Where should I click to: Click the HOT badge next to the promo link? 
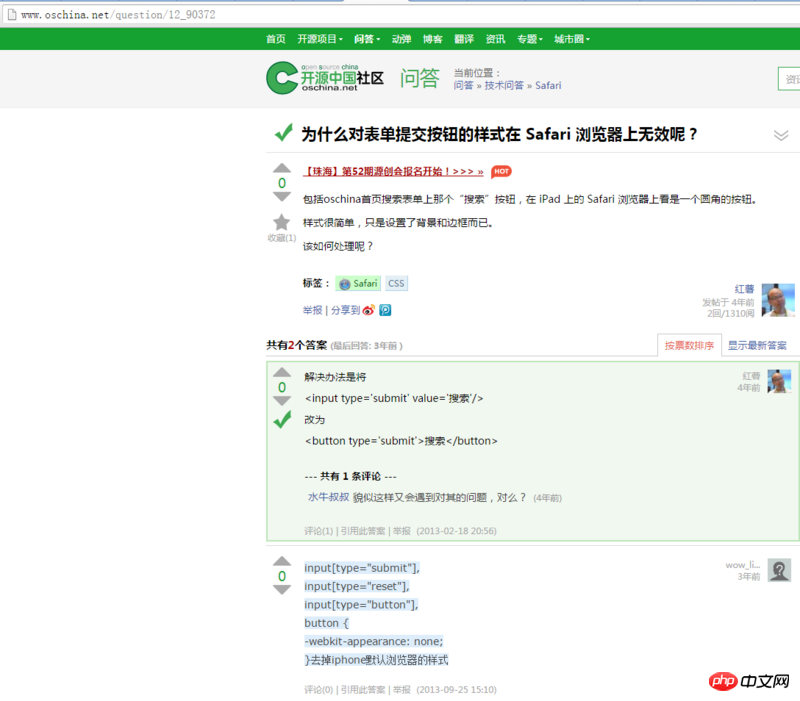[501, 171]
